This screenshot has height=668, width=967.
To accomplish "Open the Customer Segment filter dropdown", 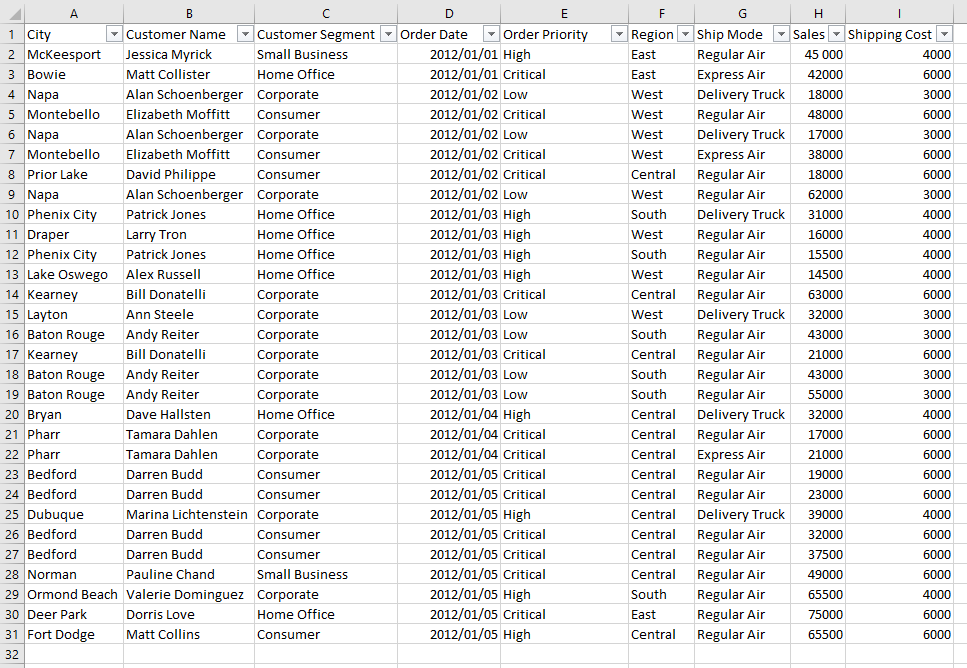I will pos(388,35).
